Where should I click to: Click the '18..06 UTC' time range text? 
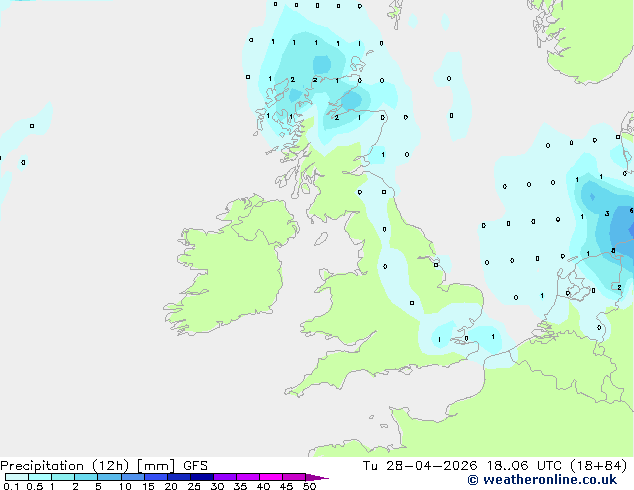524,466
